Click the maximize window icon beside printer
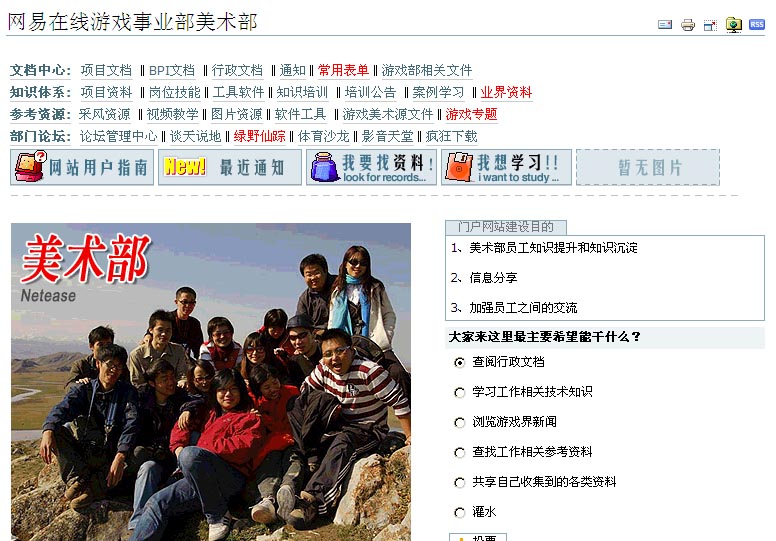The image size is (776, 541). click(x=710, y=25)
